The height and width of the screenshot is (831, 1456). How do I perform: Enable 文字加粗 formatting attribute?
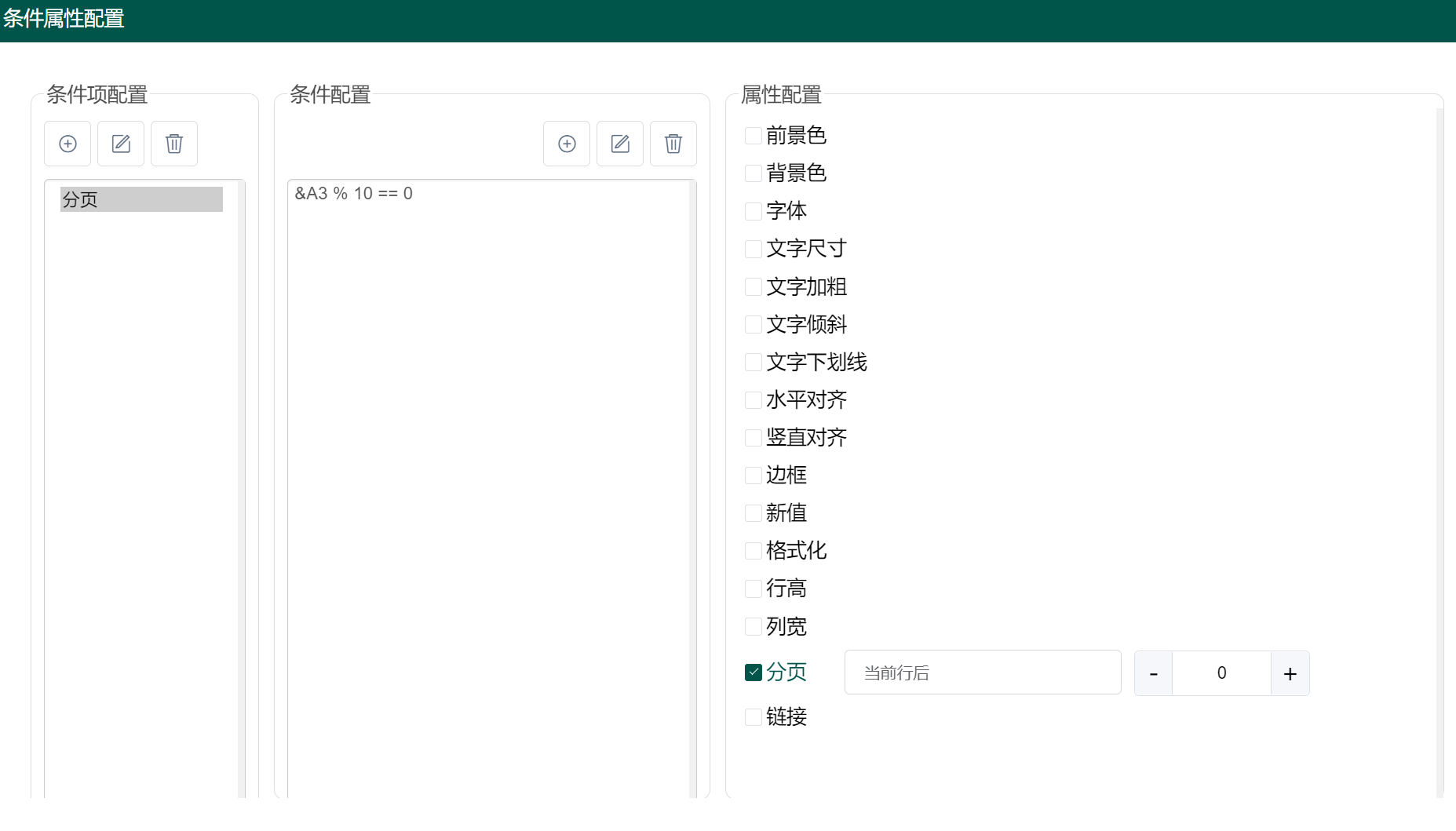[752, 286]
